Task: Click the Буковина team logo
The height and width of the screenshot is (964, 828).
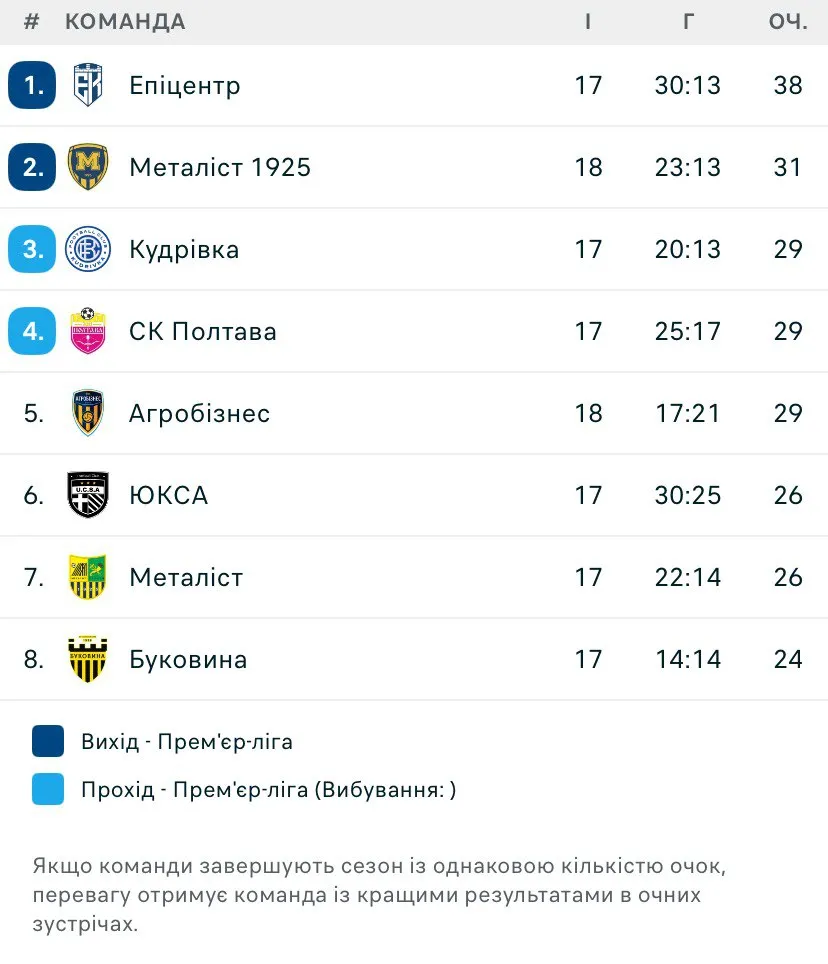Action: [88, 659]
